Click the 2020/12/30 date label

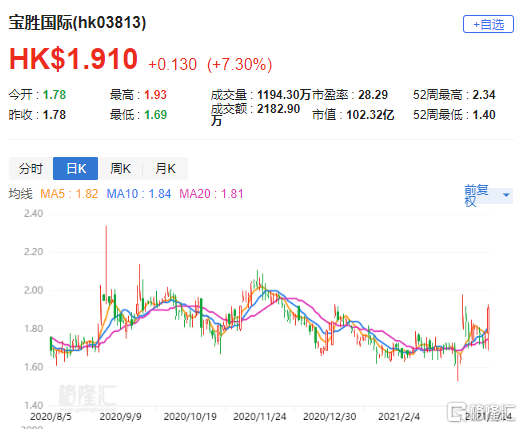329,417
